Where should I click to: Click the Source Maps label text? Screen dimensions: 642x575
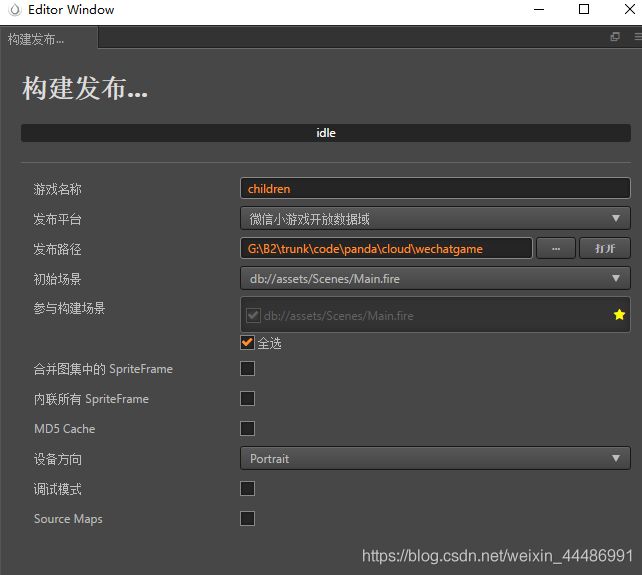click(68, 519)
